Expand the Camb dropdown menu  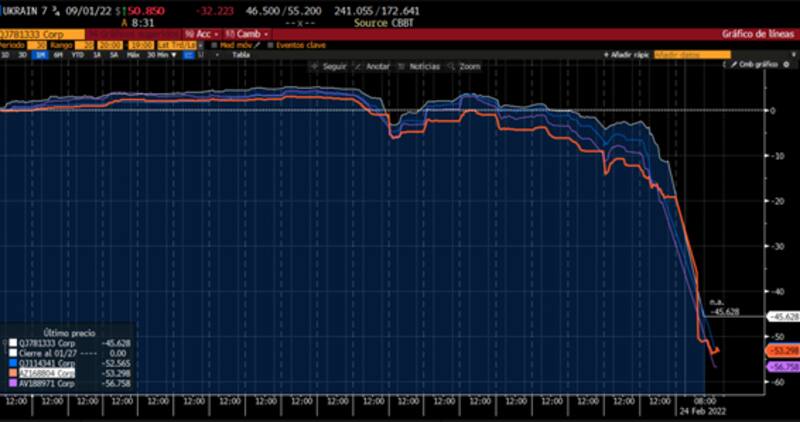[x=245, y=33]
